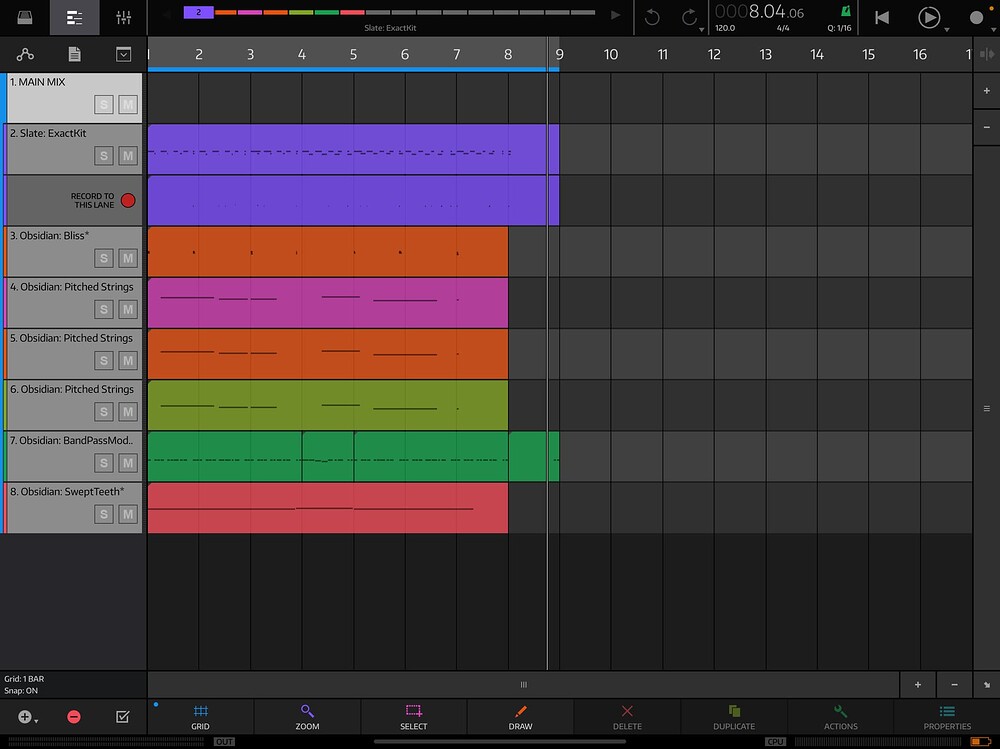Solo Slate: ExactKit track

pos(104,156)
